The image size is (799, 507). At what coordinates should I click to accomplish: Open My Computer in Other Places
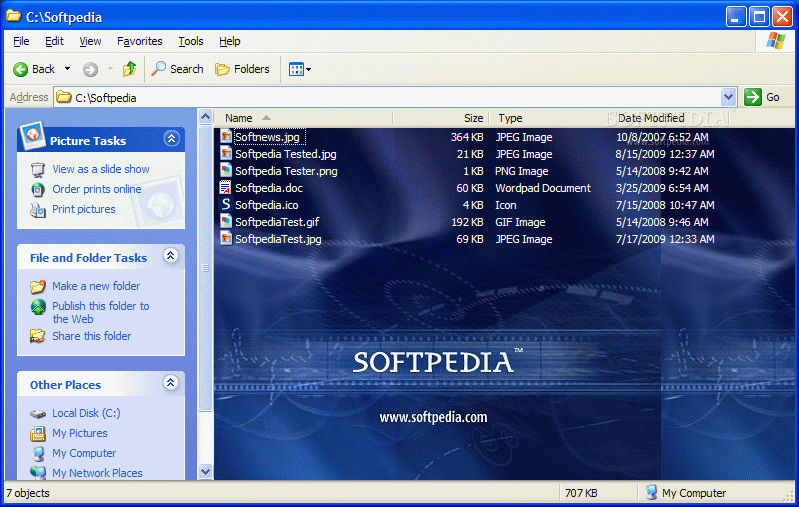coord(84,453)
